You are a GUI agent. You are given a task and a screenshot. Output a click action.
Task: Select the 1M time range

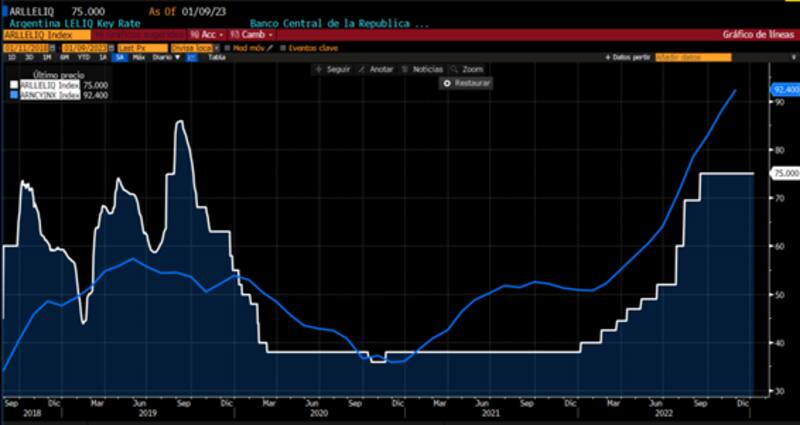46,57
